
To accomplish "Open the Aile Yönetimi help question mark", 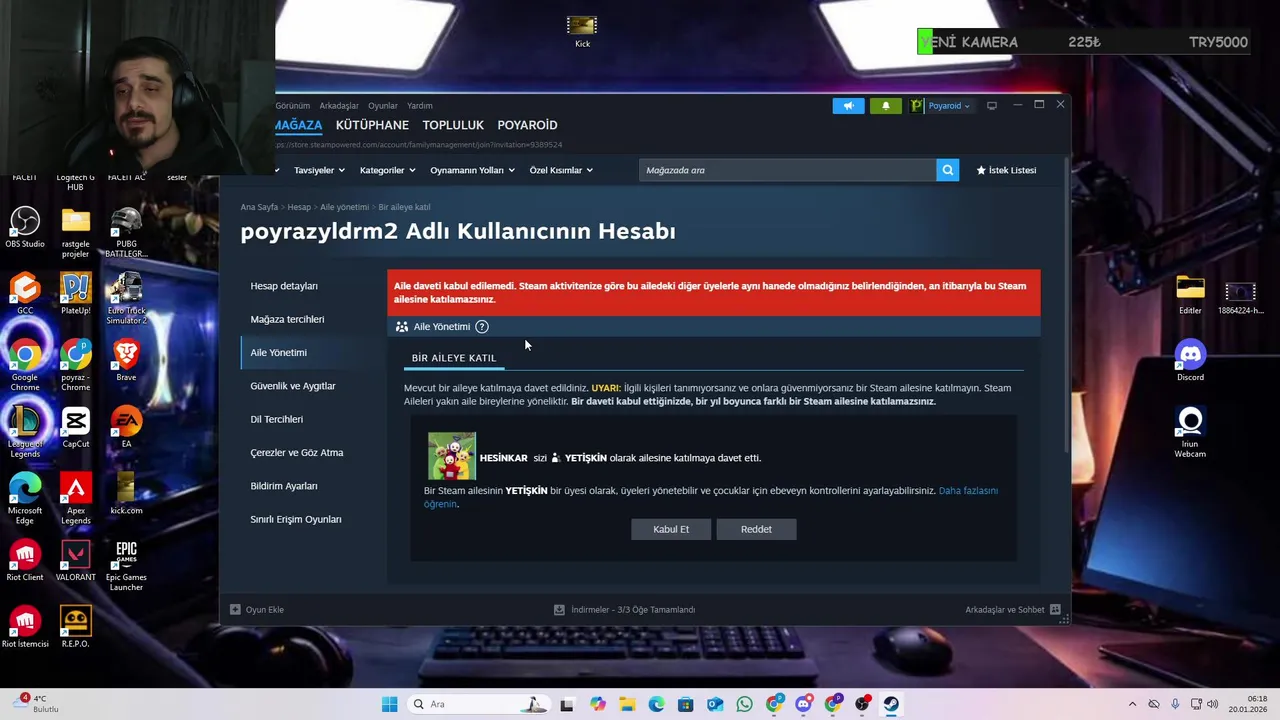I will tap(481, 327).
